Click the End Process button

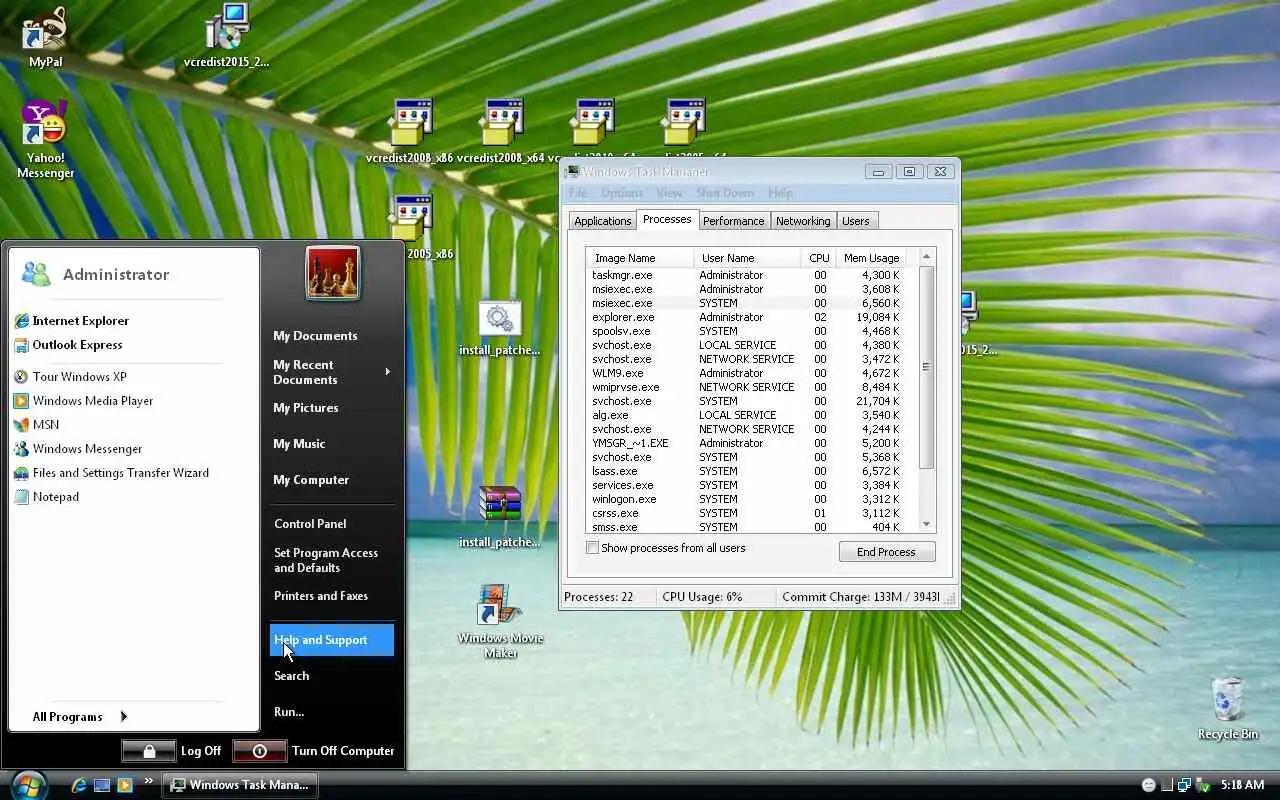click(886, 552)
